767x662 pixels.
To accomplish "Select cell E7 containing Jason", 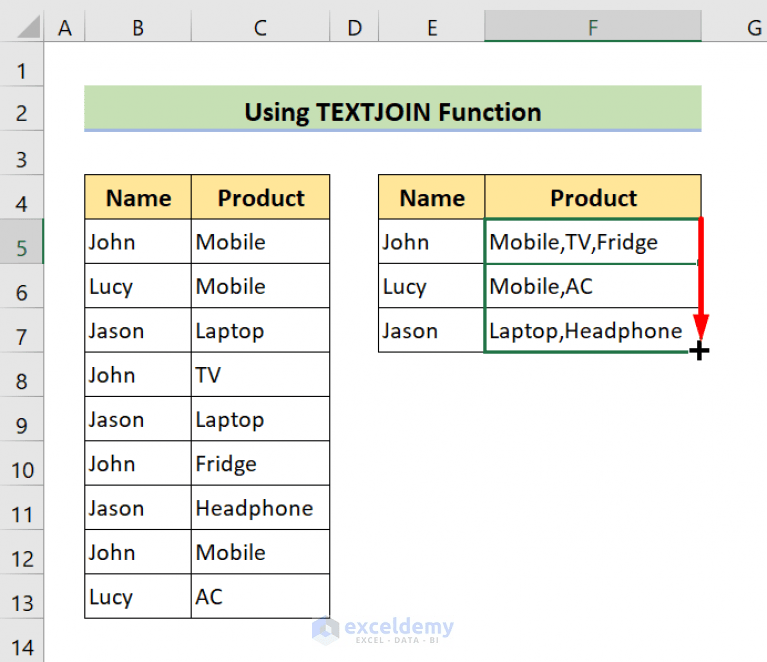I will (x=431, y=330).
